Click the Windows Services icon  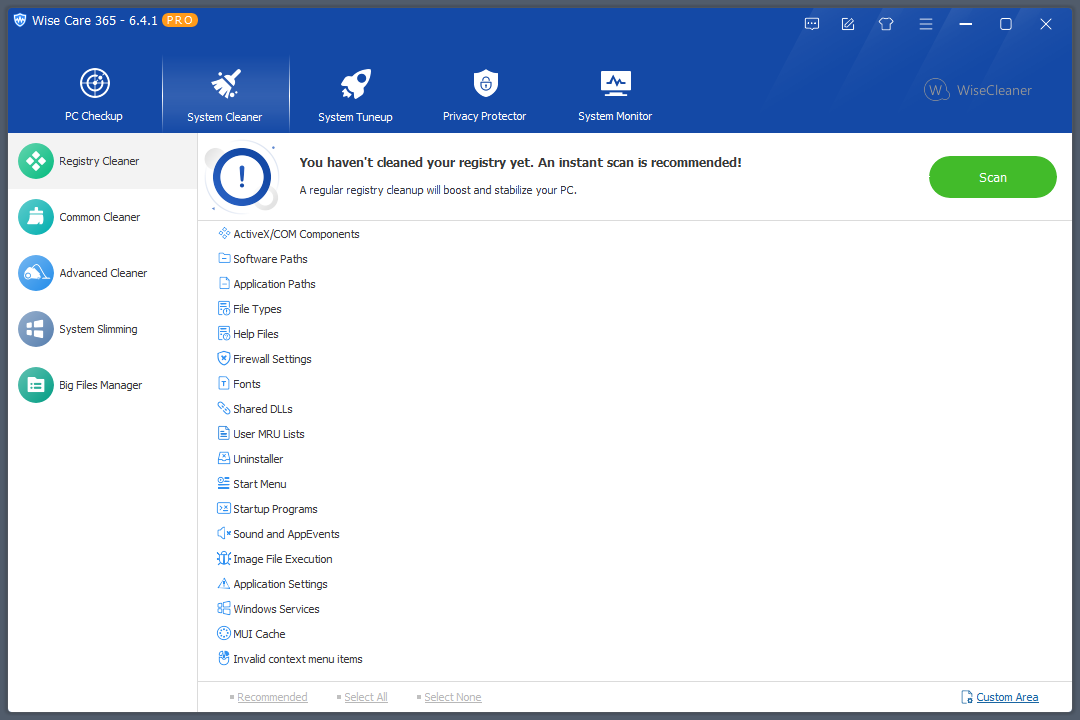[x=224, y=608]
